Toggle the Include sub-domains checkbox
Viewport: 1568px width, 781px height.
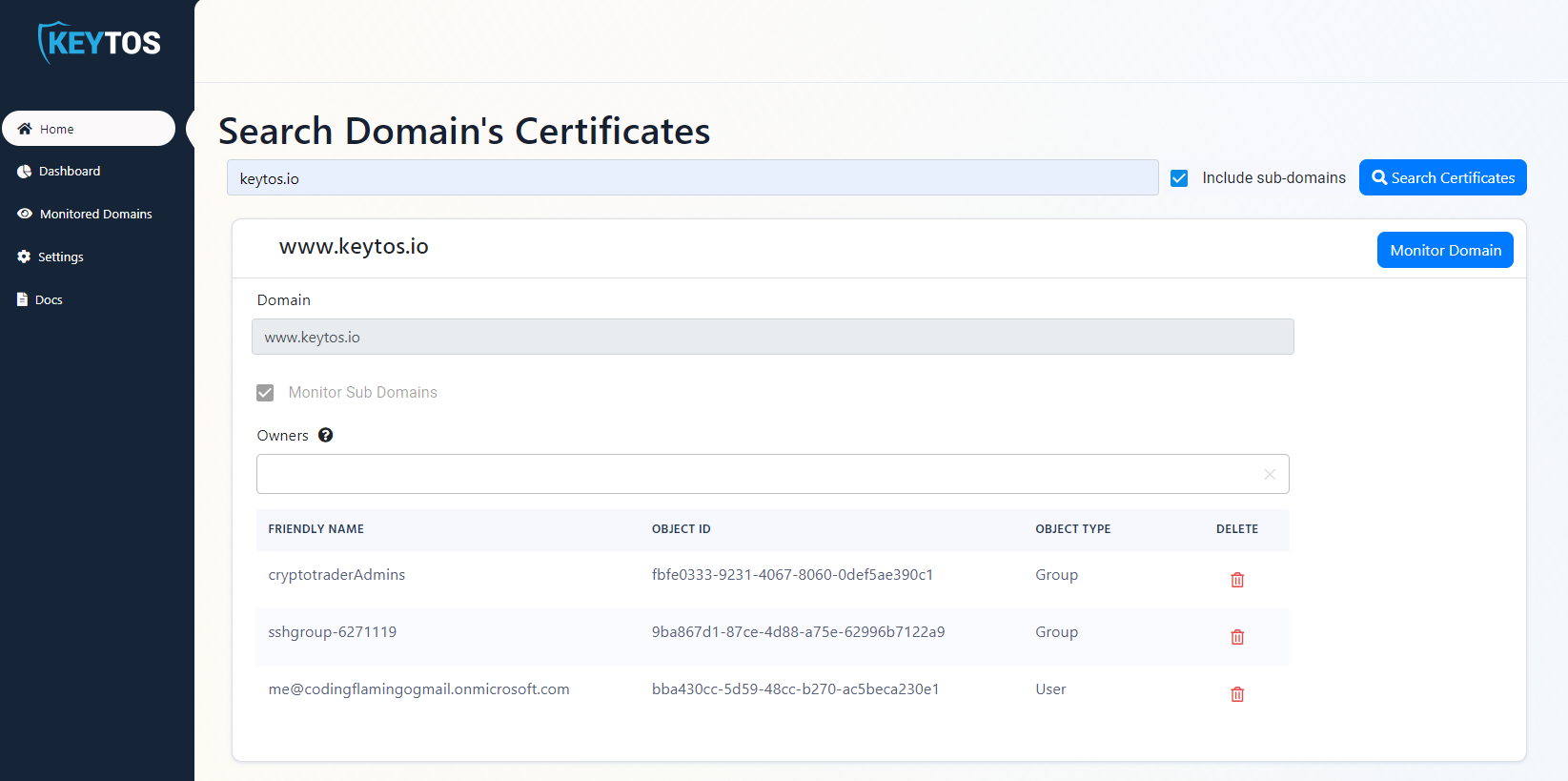click(1179, 178)
